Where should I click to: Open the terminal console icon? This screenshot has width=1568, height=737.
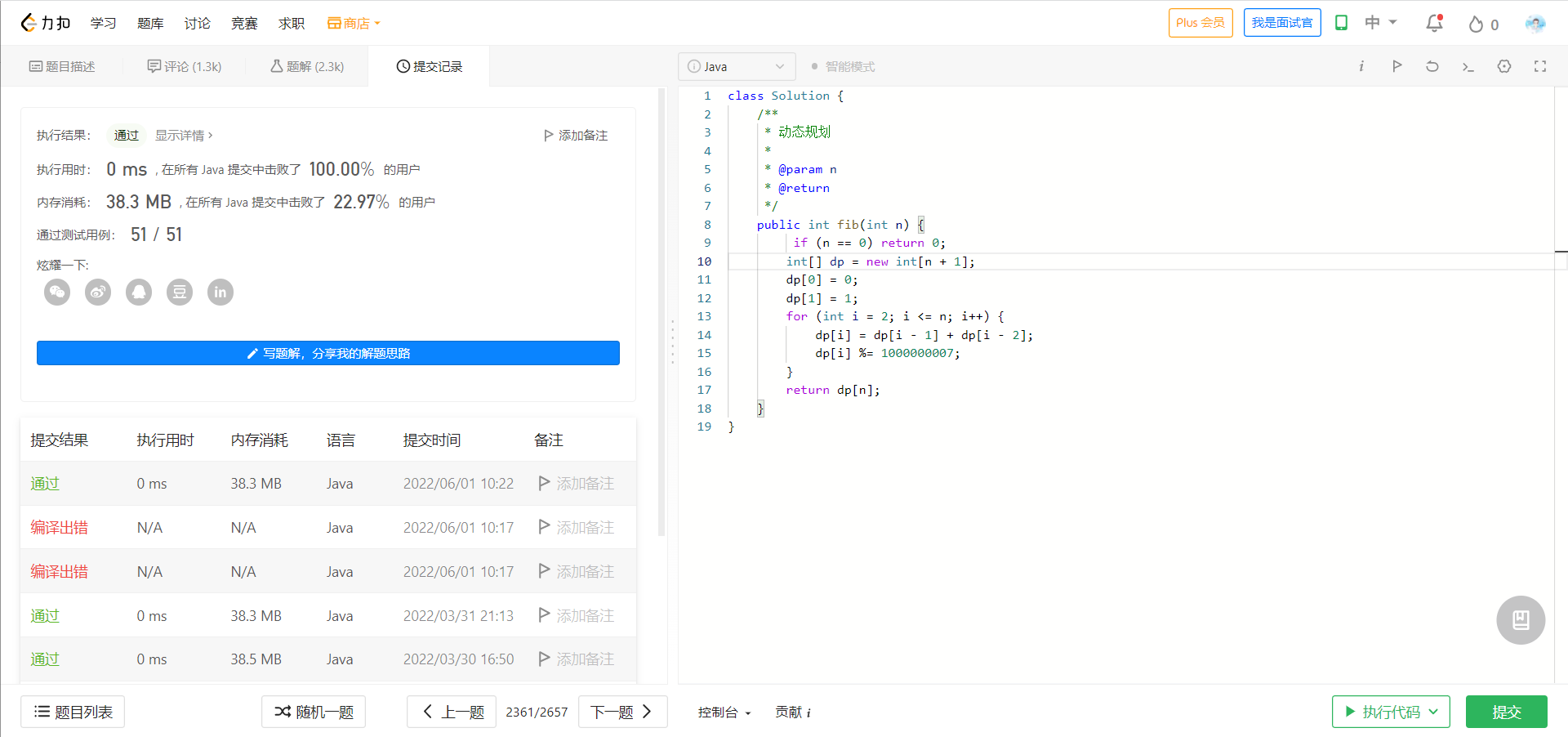tap(1468, 66)
